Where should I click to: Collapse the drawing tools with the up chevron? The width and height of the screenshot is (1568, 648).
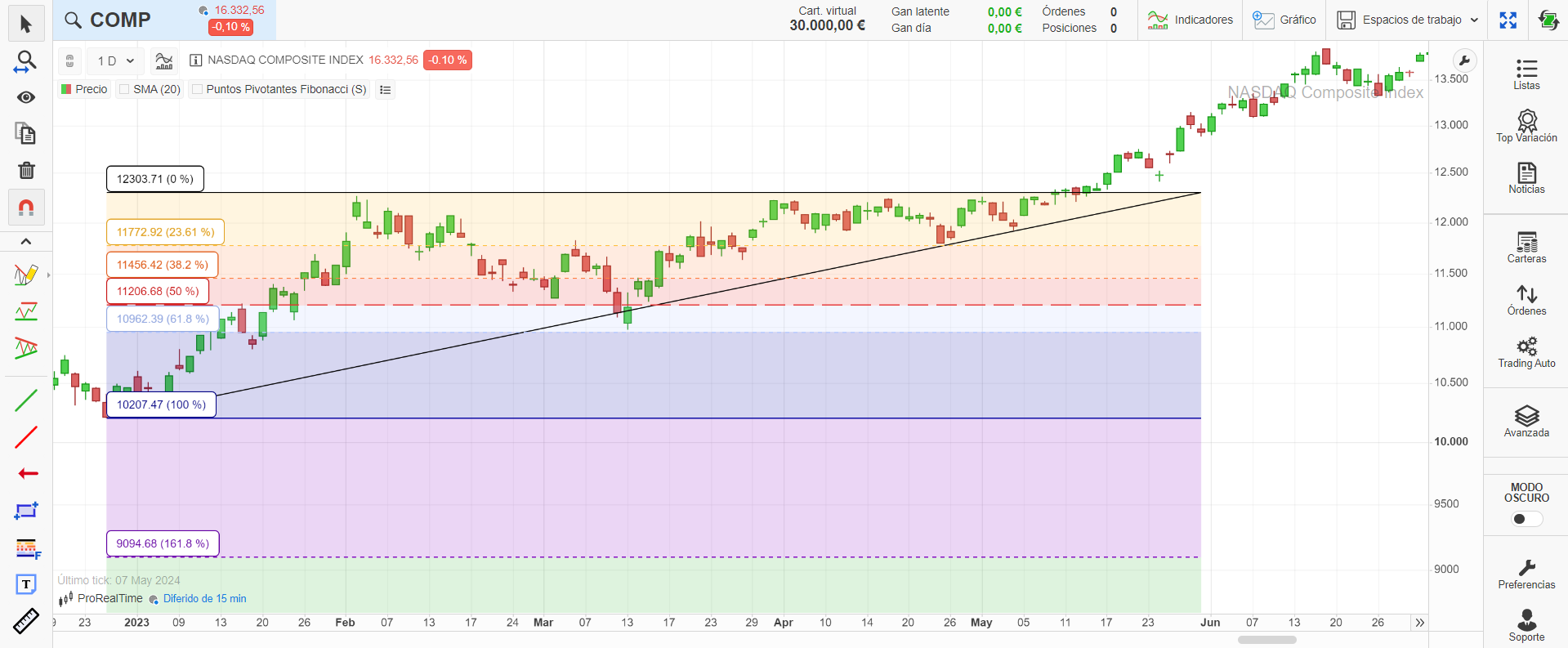[x=26, y=241]
